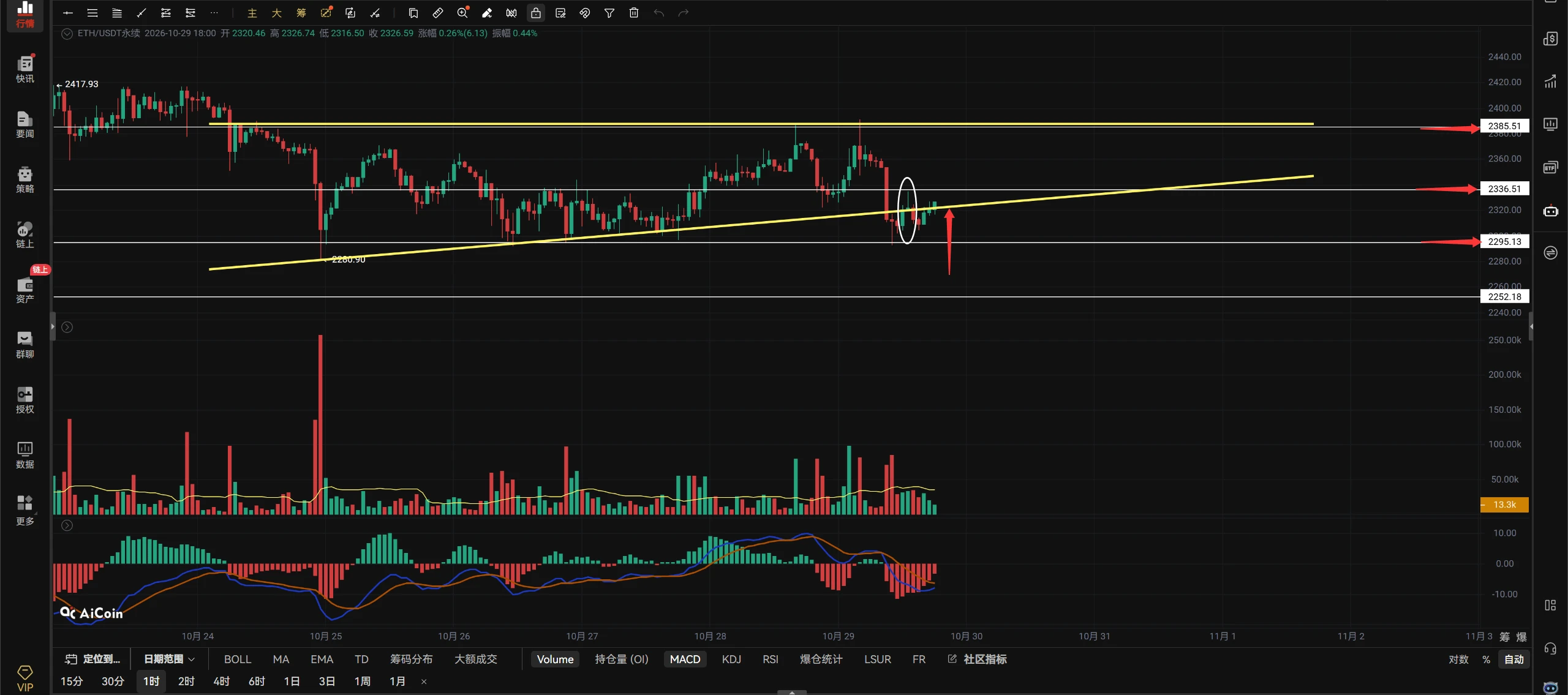Screen dimensions: 1568x695
Task: Delete drawings with the trash icon
Action: point(634,13)
